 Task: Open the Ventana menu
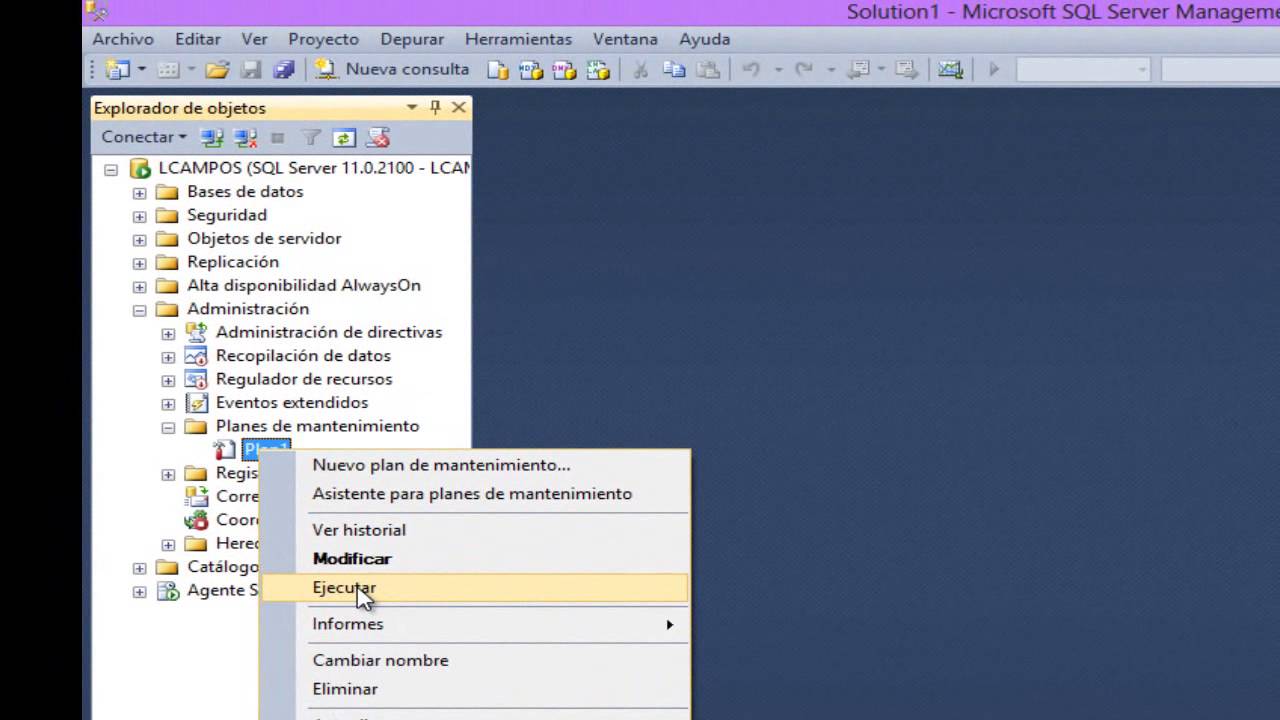point(625,39)
